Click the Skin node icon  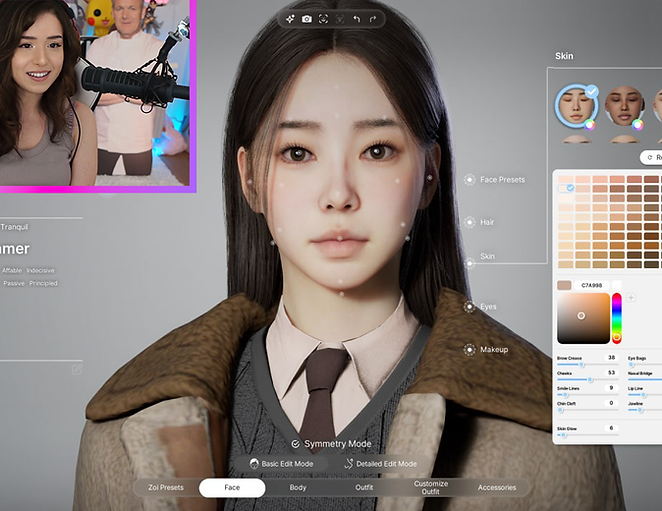click(469, 264)
